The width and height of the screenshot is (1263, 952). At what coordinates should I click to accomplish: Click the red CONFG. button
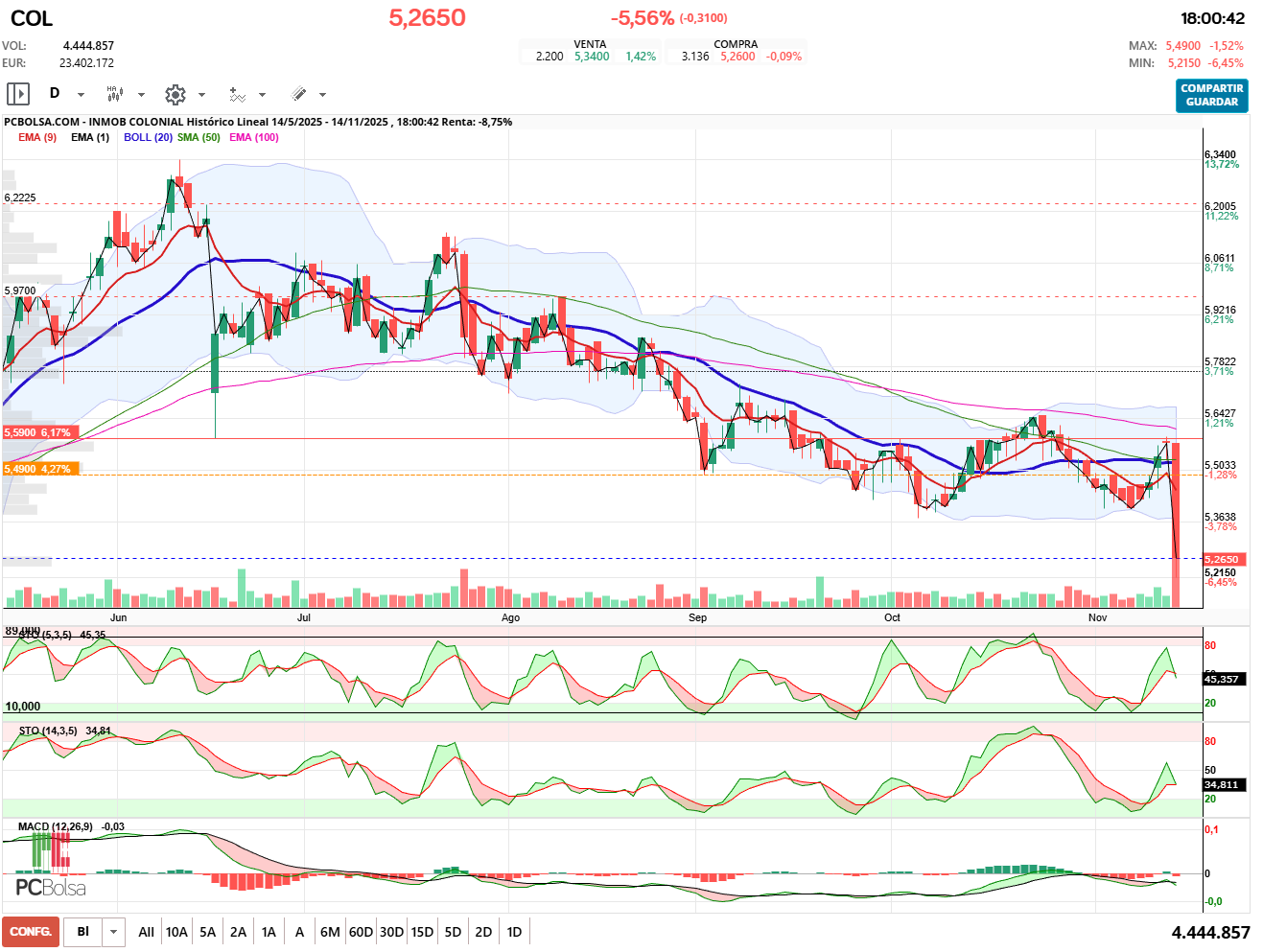(31, 932)
